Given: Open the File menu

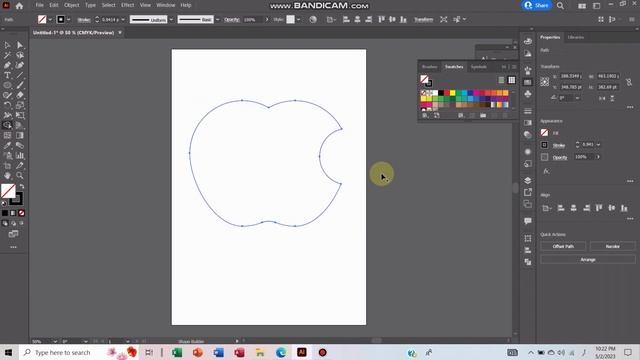Looking at the screenshot, I should (39, 5).
